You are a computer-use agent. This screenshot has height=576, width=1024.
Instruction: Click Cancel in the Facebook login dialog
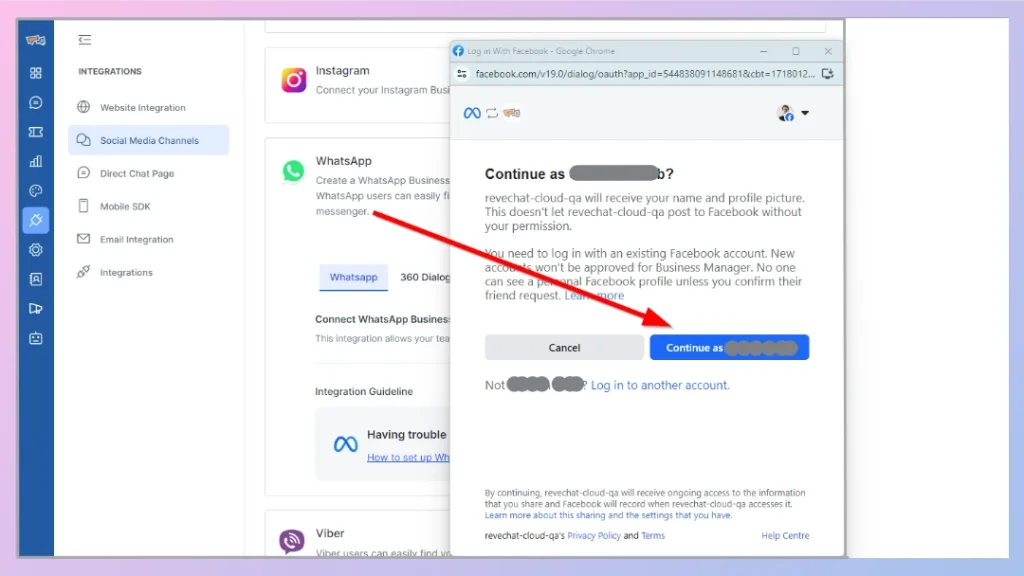pos(564,347)
